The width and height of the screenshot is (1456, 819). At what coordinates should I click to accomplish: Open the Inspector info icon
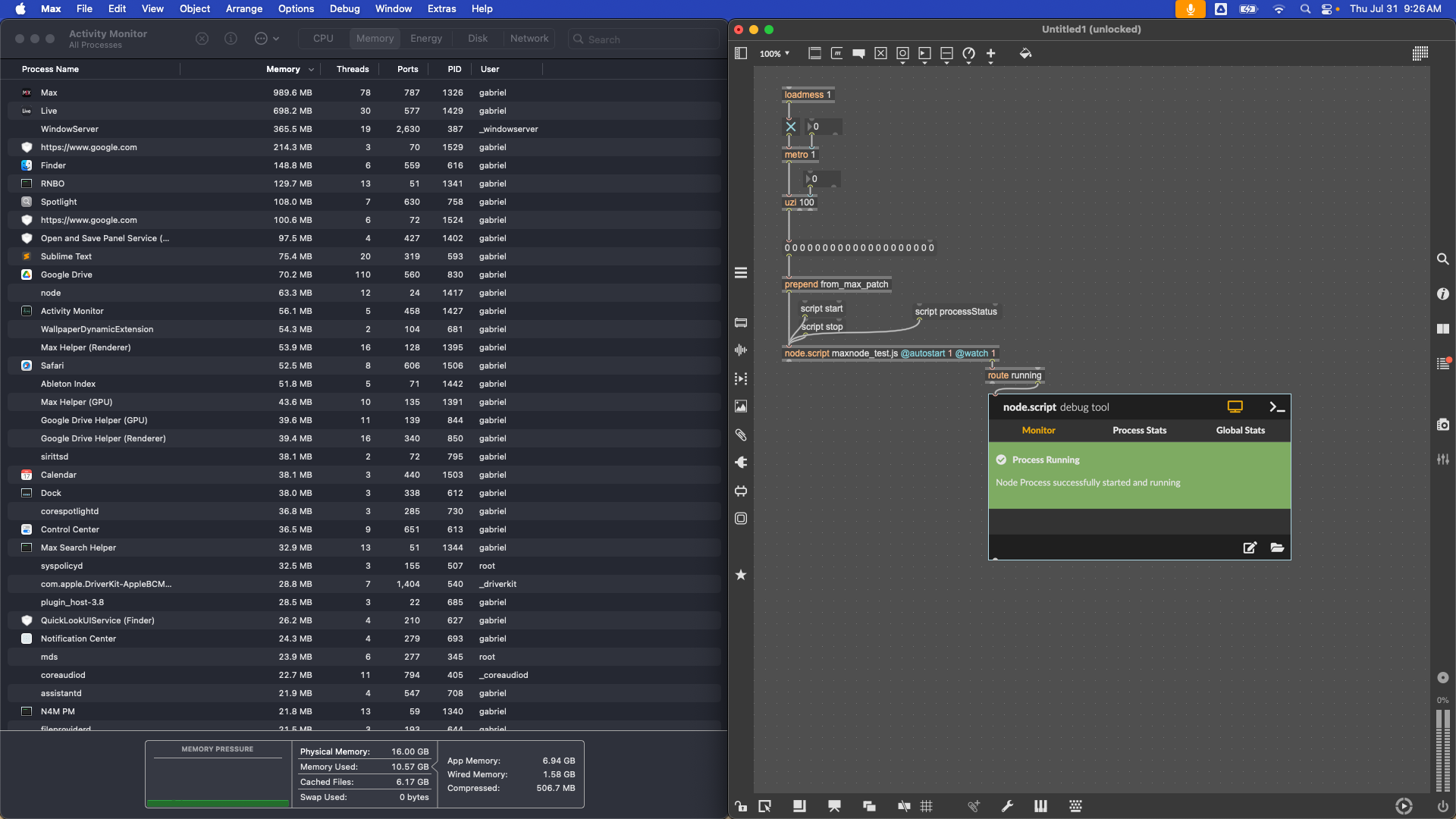point(1442,294)
